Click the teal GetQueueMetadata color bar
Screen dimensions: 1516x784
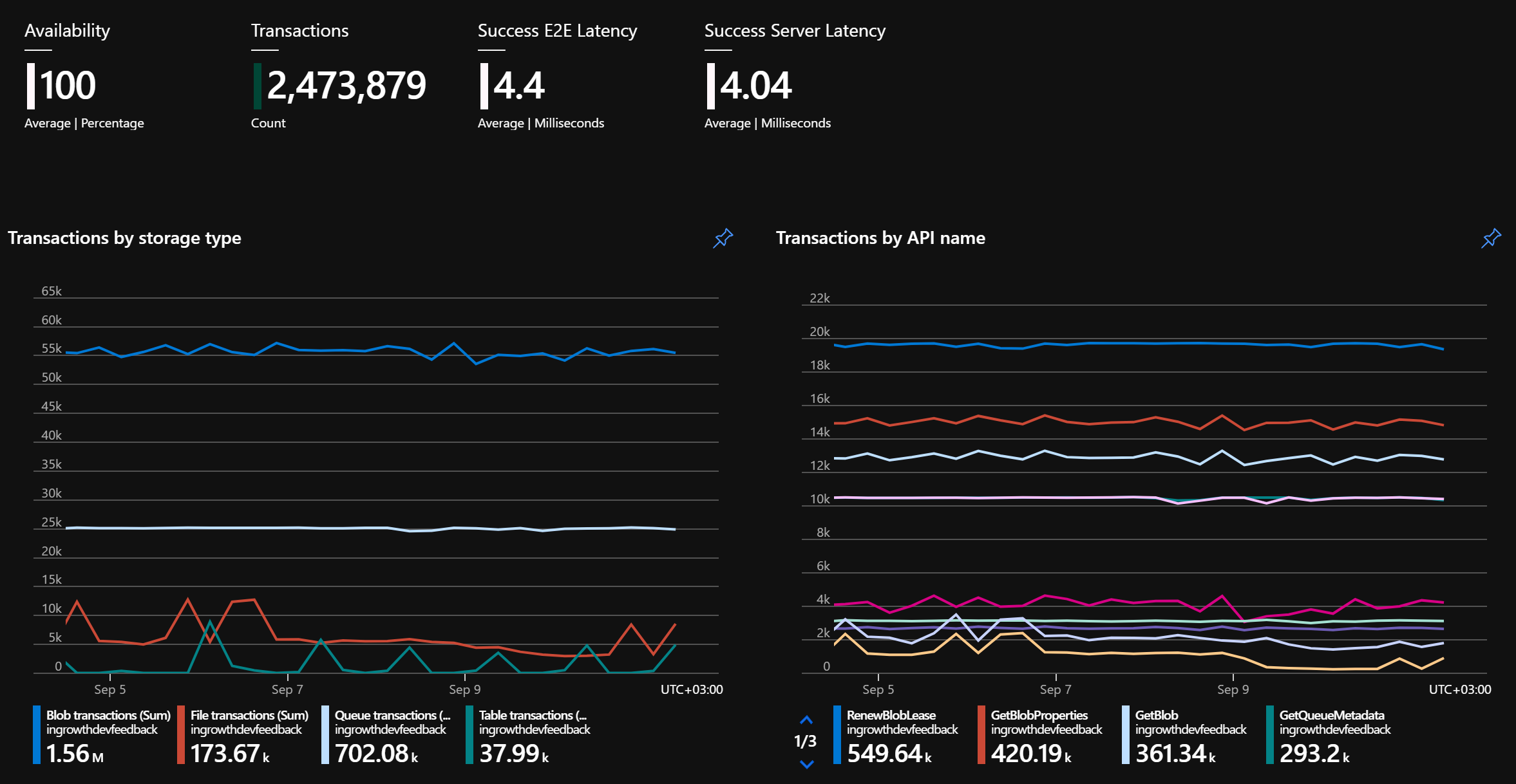point(1270,735)
